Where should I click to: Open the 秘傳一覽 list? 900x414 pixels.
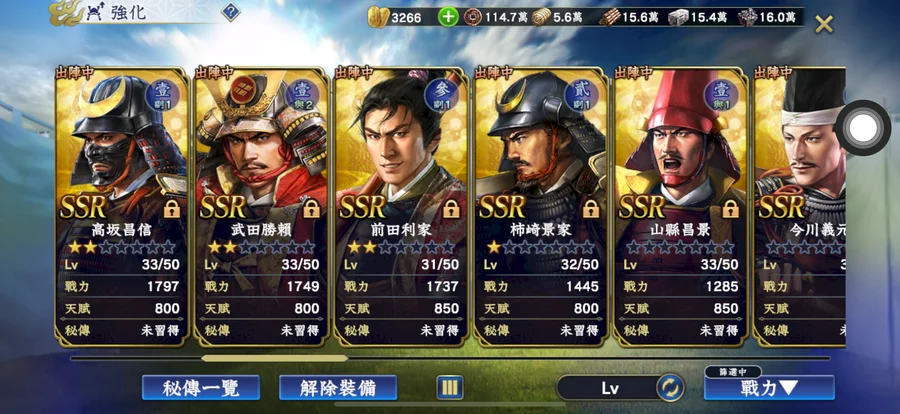point(201,388)
